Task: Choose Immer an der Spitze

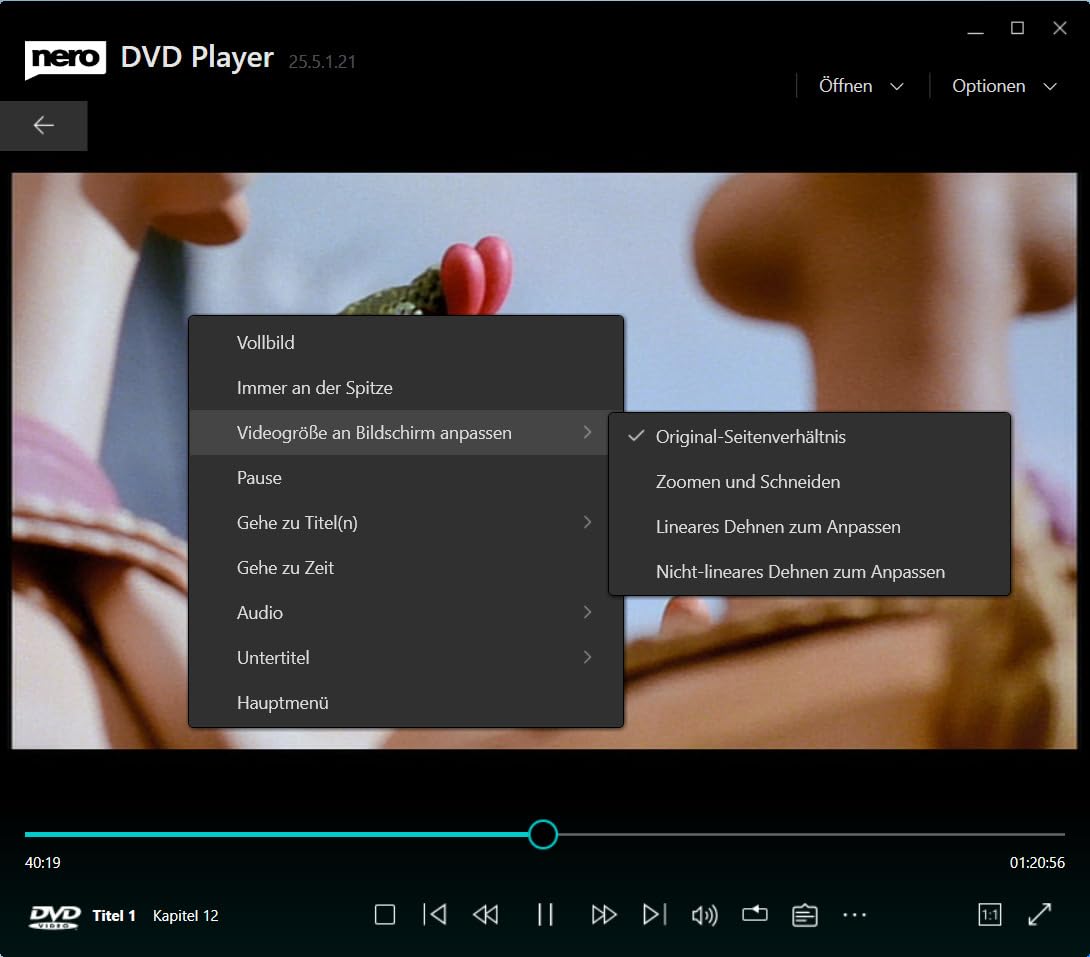Action: click(x=406, y=388)
